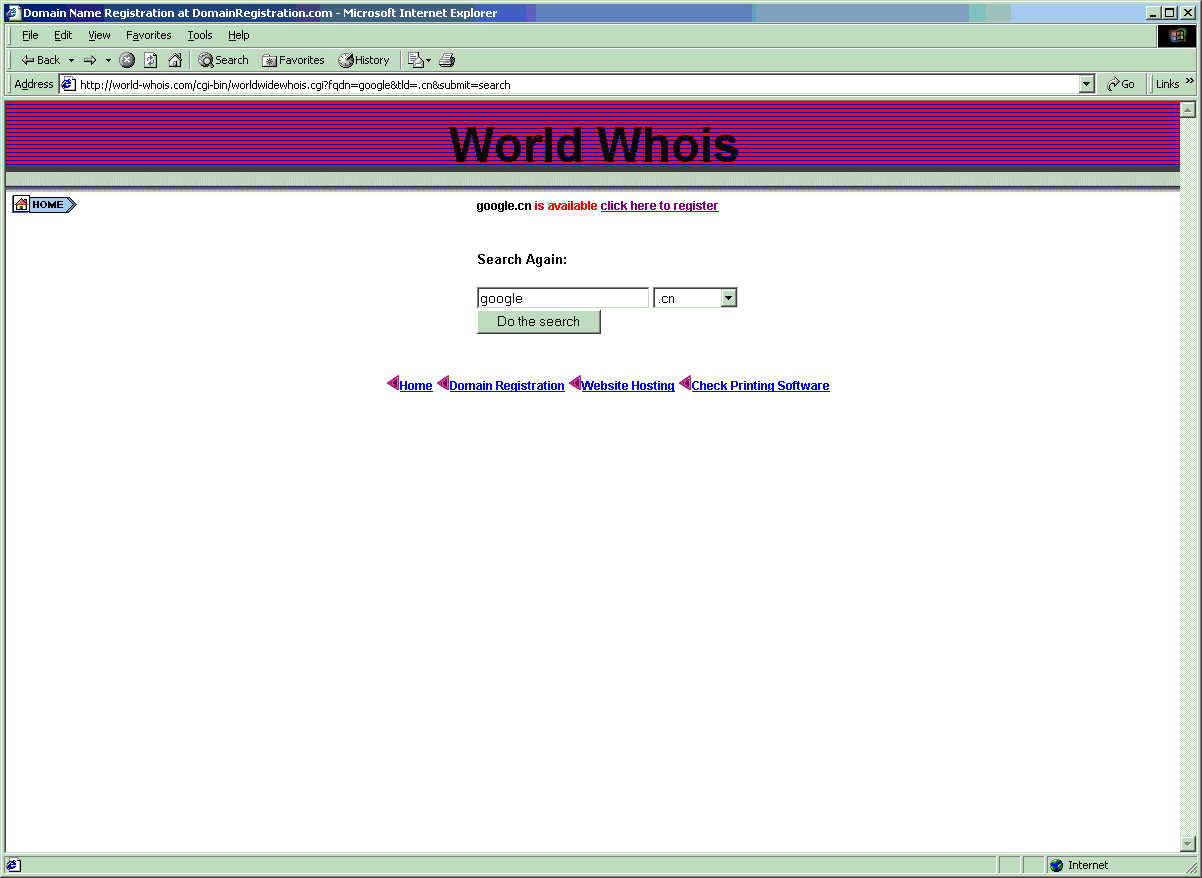Click the Stop loading icon

pyautogui.click(x=127, y=60)
